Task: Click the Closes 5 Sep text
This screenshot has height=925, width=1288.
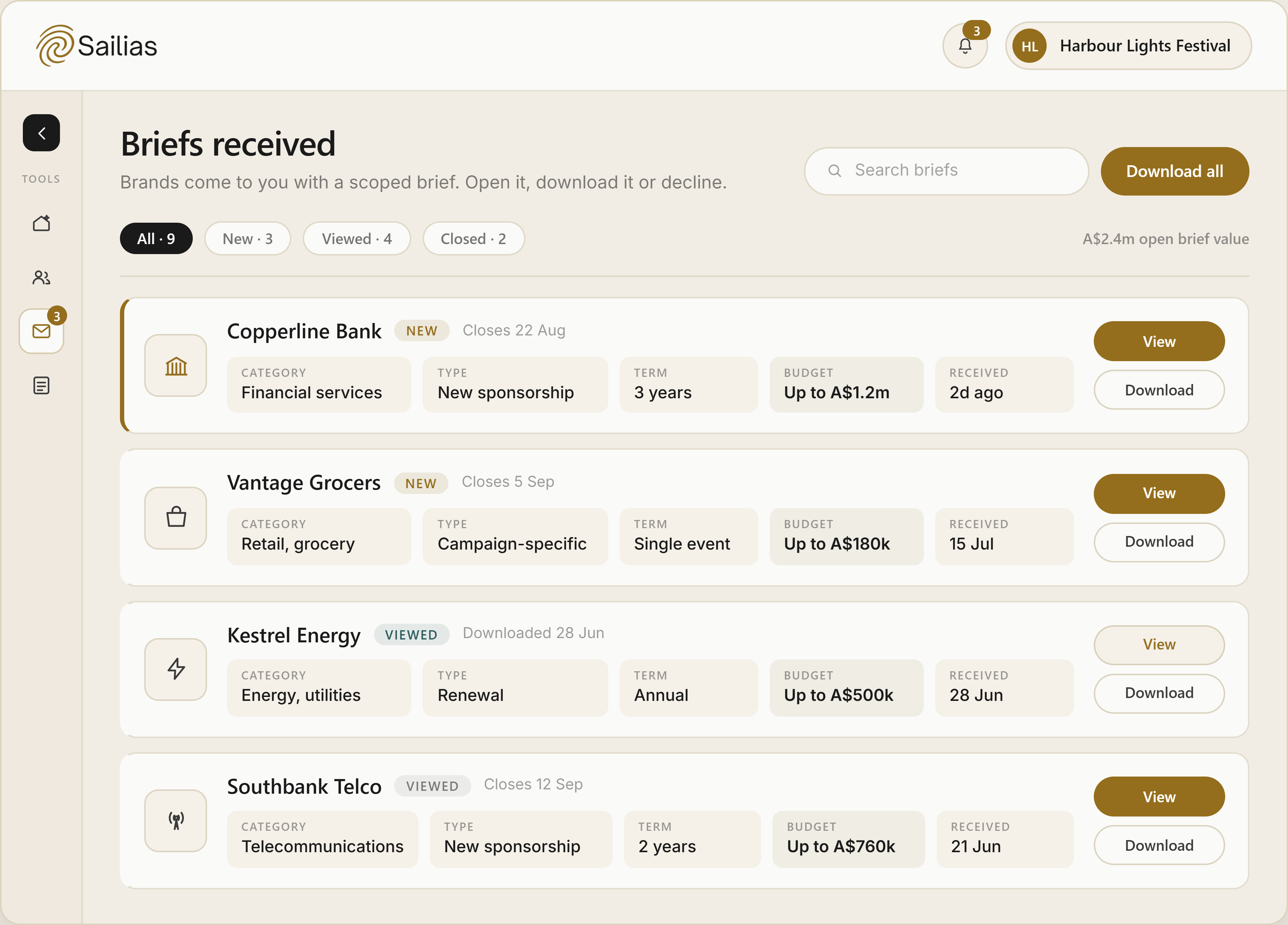Action: [508, 481]
